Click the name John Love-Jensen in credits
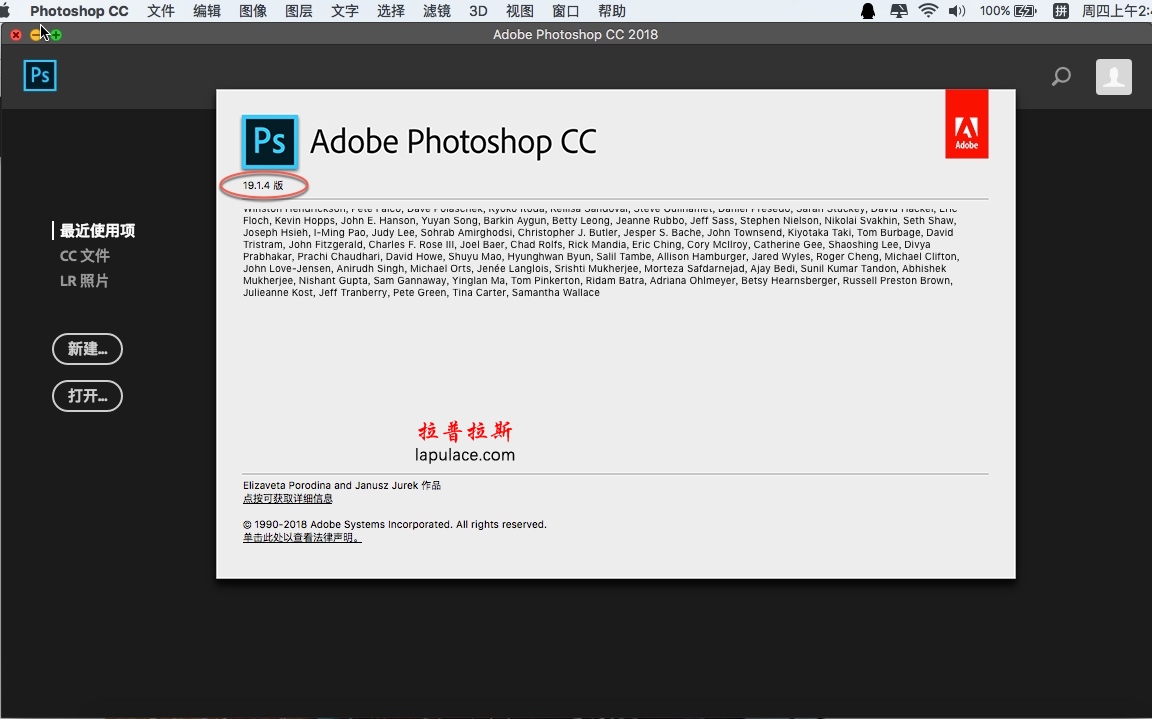Screen dimensions: 1152x719 click(x=287, y=269)
